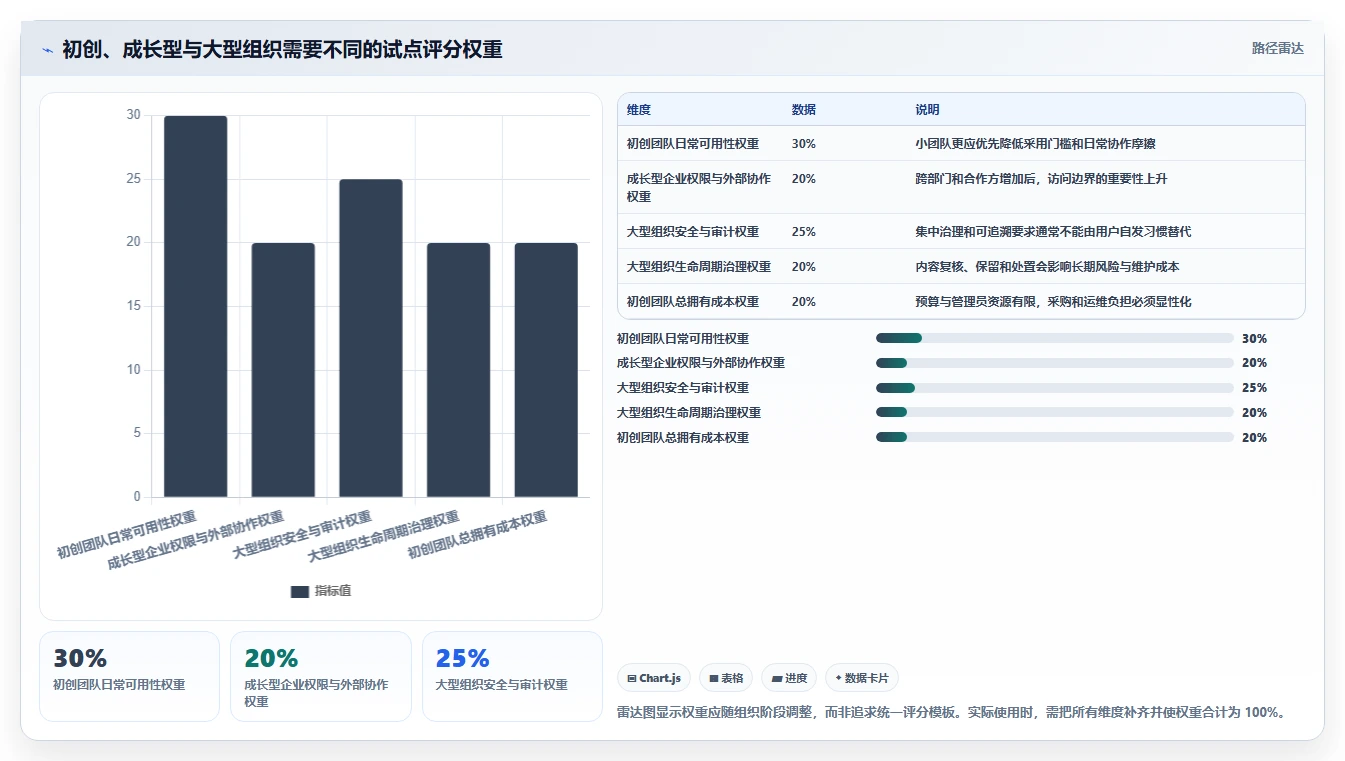This screenshot has height=761, width=1345.
Task: Click the 说明 column header
Action: tap(927, 110)
